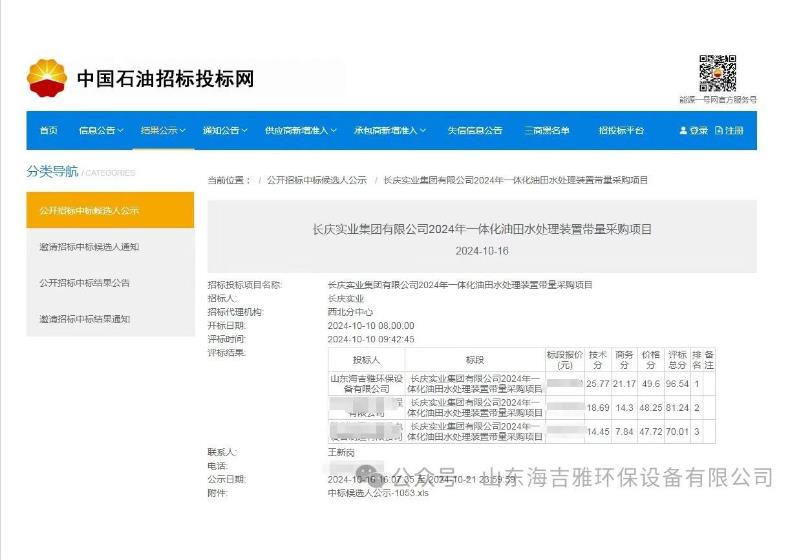Click the 中国石油招标投标网 site title
The image size is (797, 560).
point(165,78)
